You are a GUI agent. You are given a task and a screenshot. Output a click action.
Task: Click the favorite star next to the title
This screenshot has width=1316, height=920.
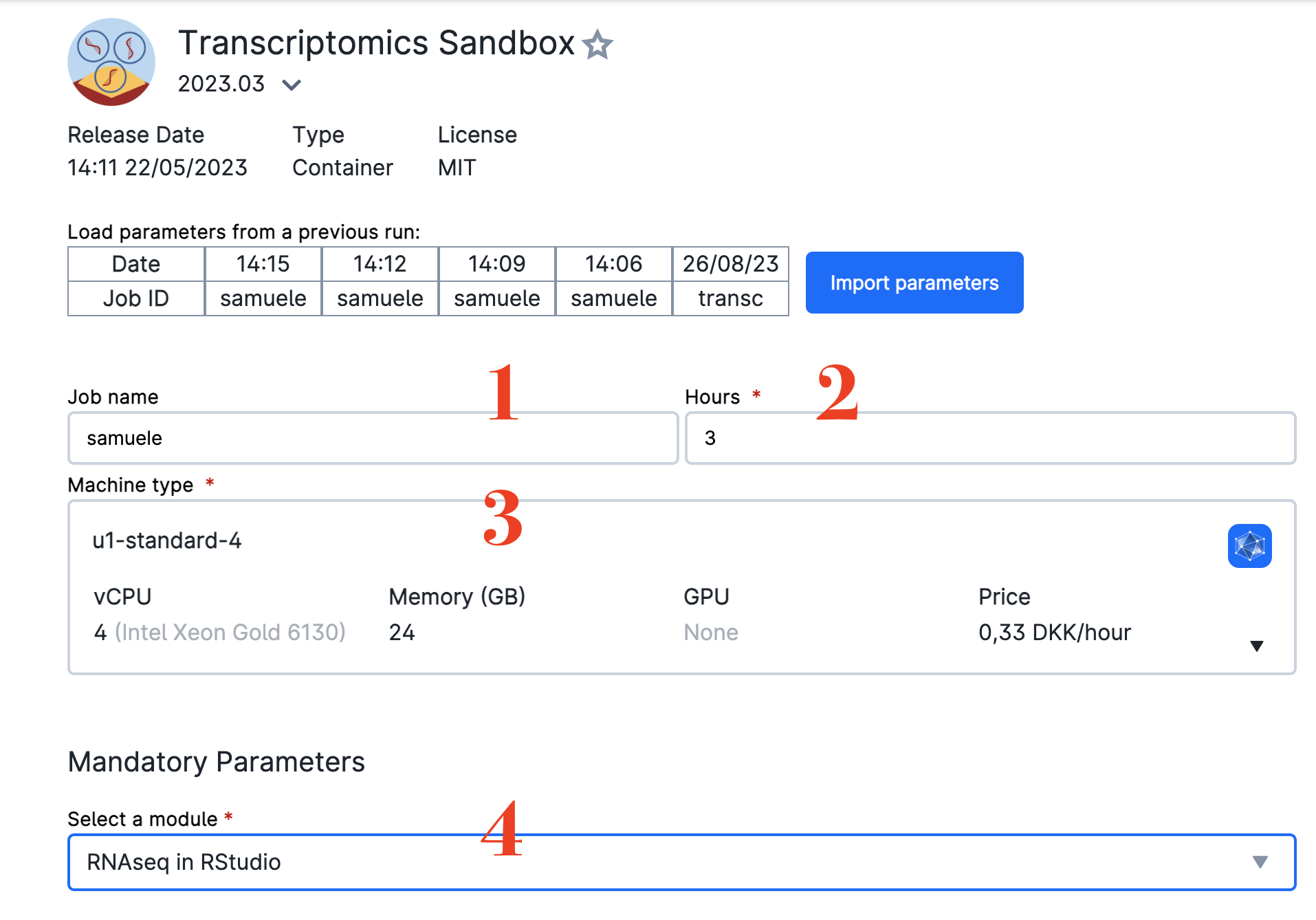point(597,45)
